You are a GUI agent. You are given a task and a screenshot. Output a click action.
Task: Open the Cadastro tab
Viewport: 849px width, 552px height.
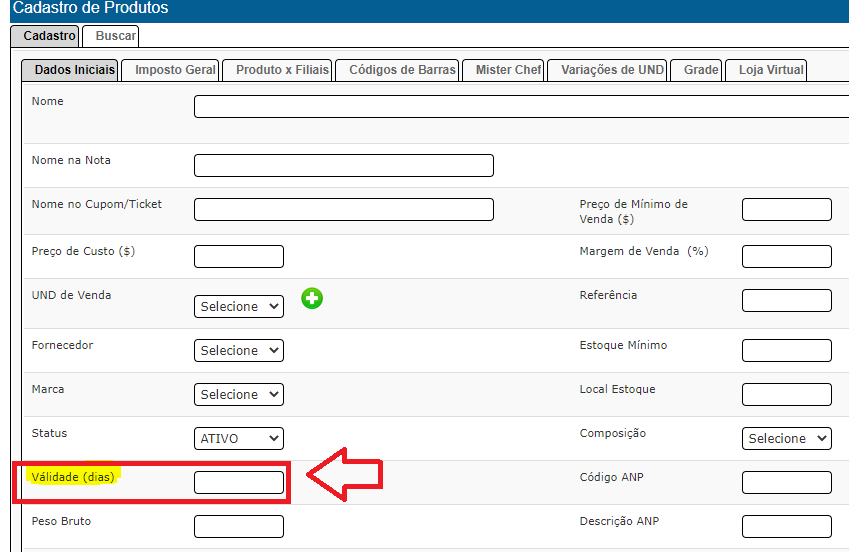45,36
